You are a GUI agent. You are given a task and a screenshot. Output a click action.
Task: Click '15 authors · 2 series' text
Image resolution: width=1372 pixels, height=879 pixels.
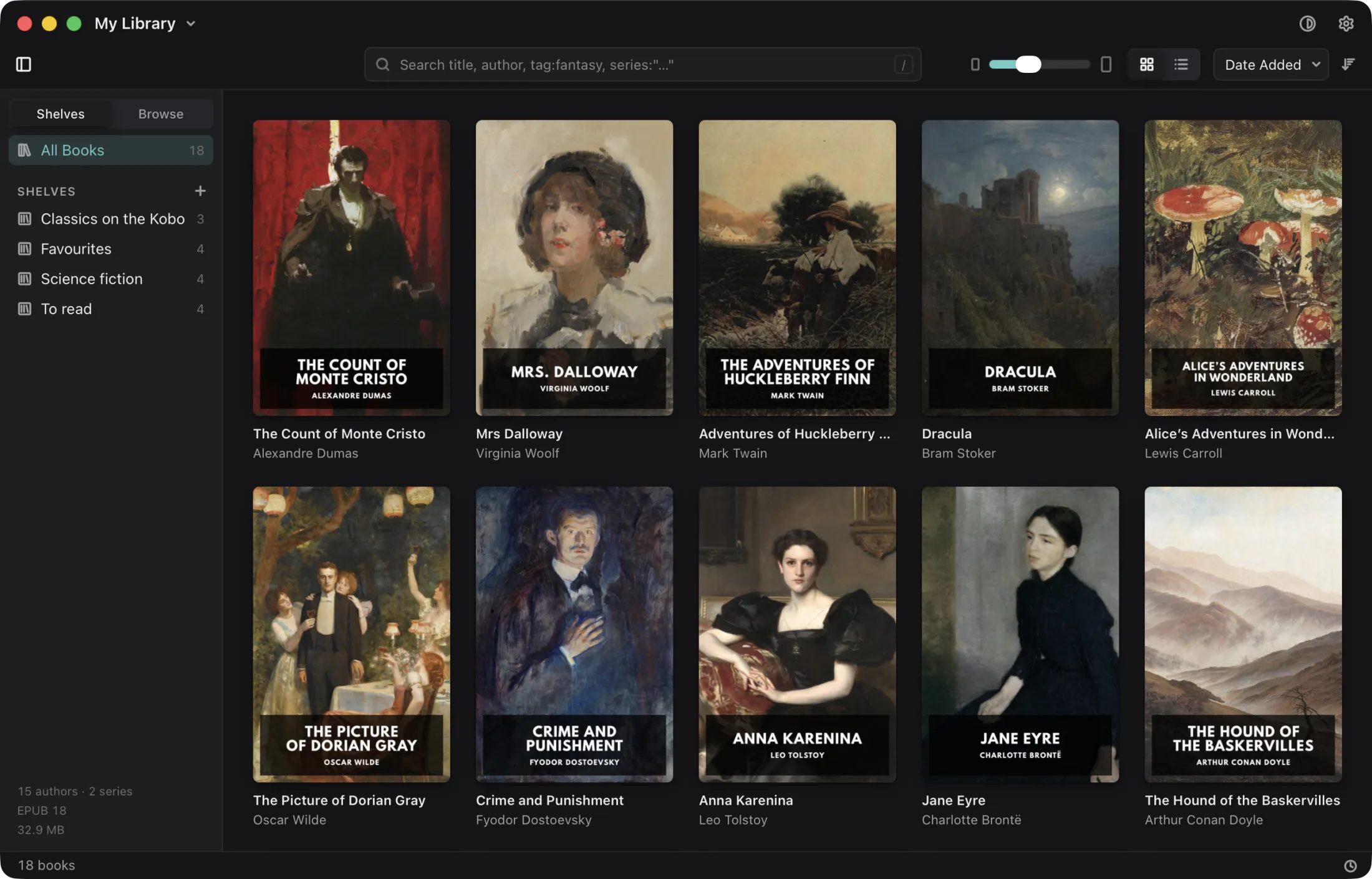75,791
